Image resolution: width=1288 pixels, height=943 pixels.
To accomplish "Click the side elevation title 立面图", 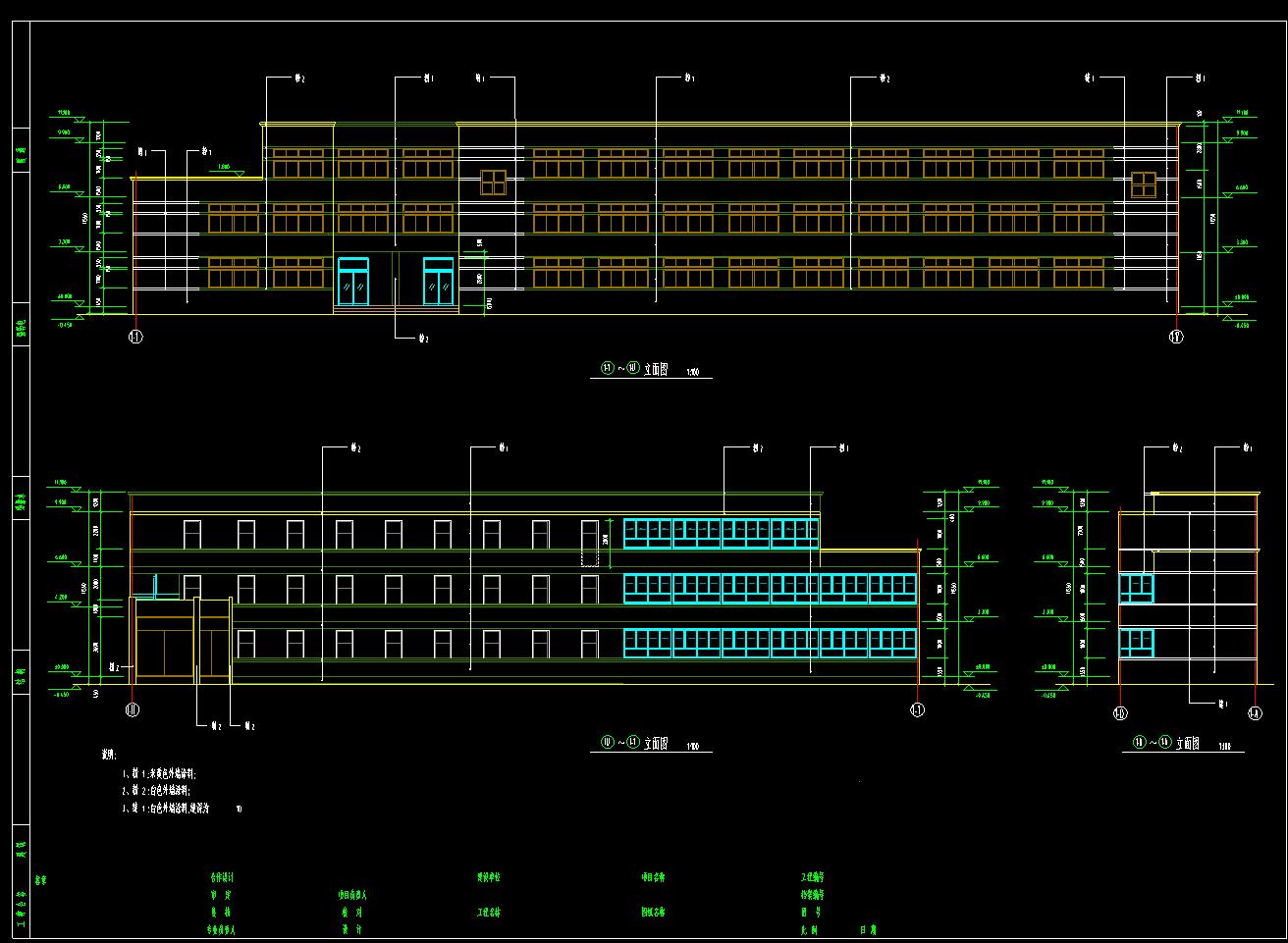I will (x=1188, y=744).
